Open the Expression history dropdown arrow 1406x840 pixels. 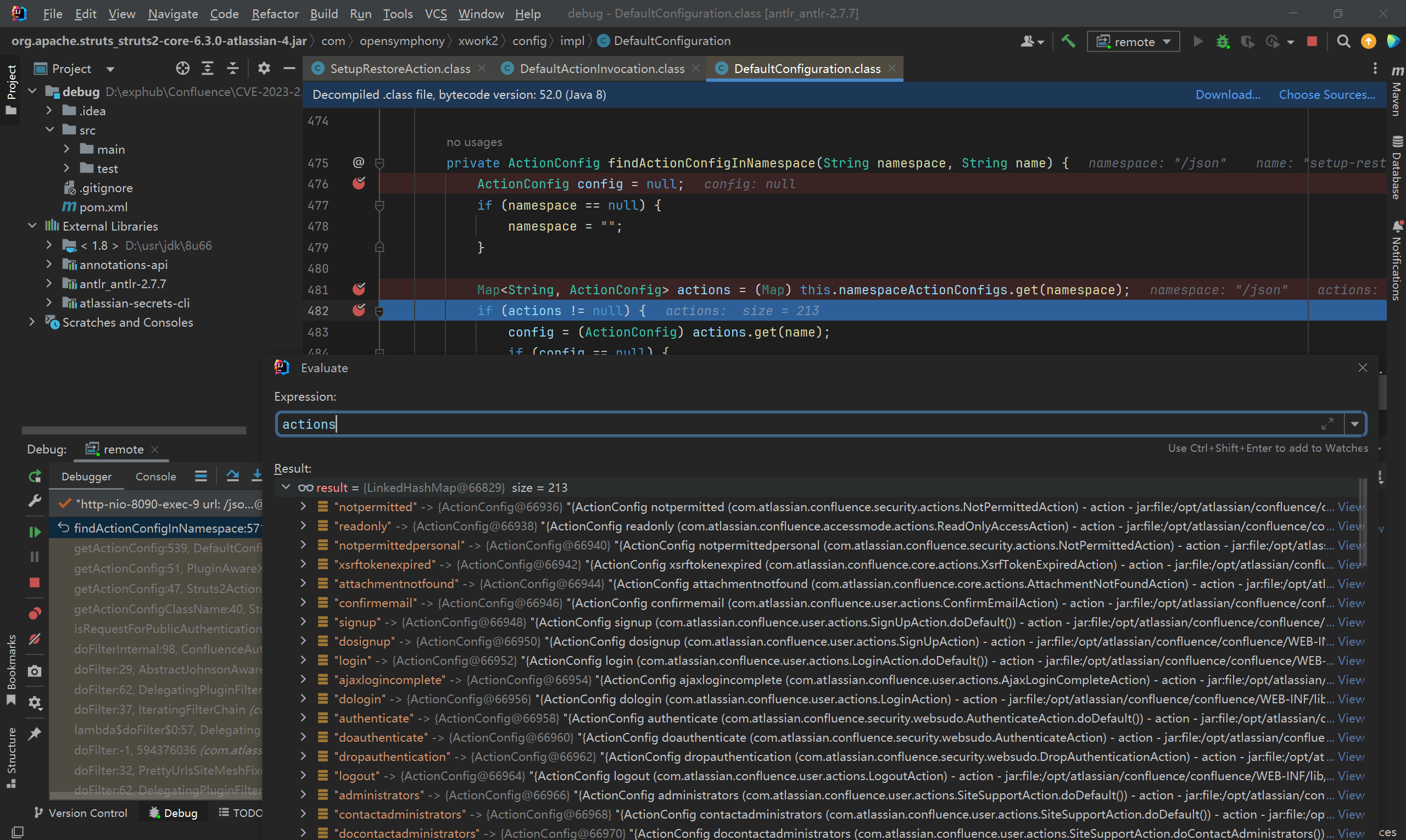pyautogui.click(x=1354, y=424)
